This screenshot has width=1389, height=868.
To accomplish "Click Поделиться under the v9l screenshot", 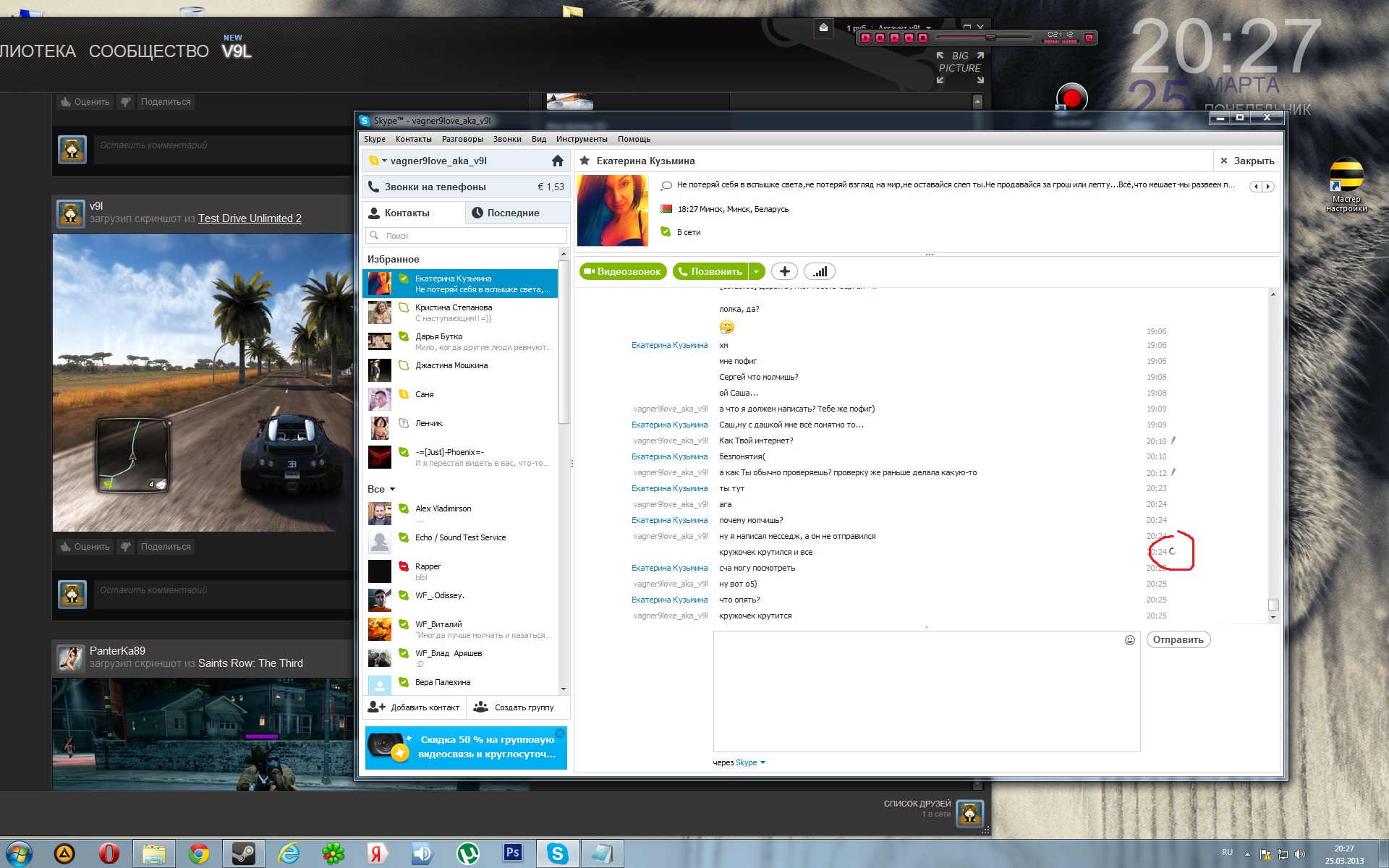I will pyautogui.click(x=166, y=547).
